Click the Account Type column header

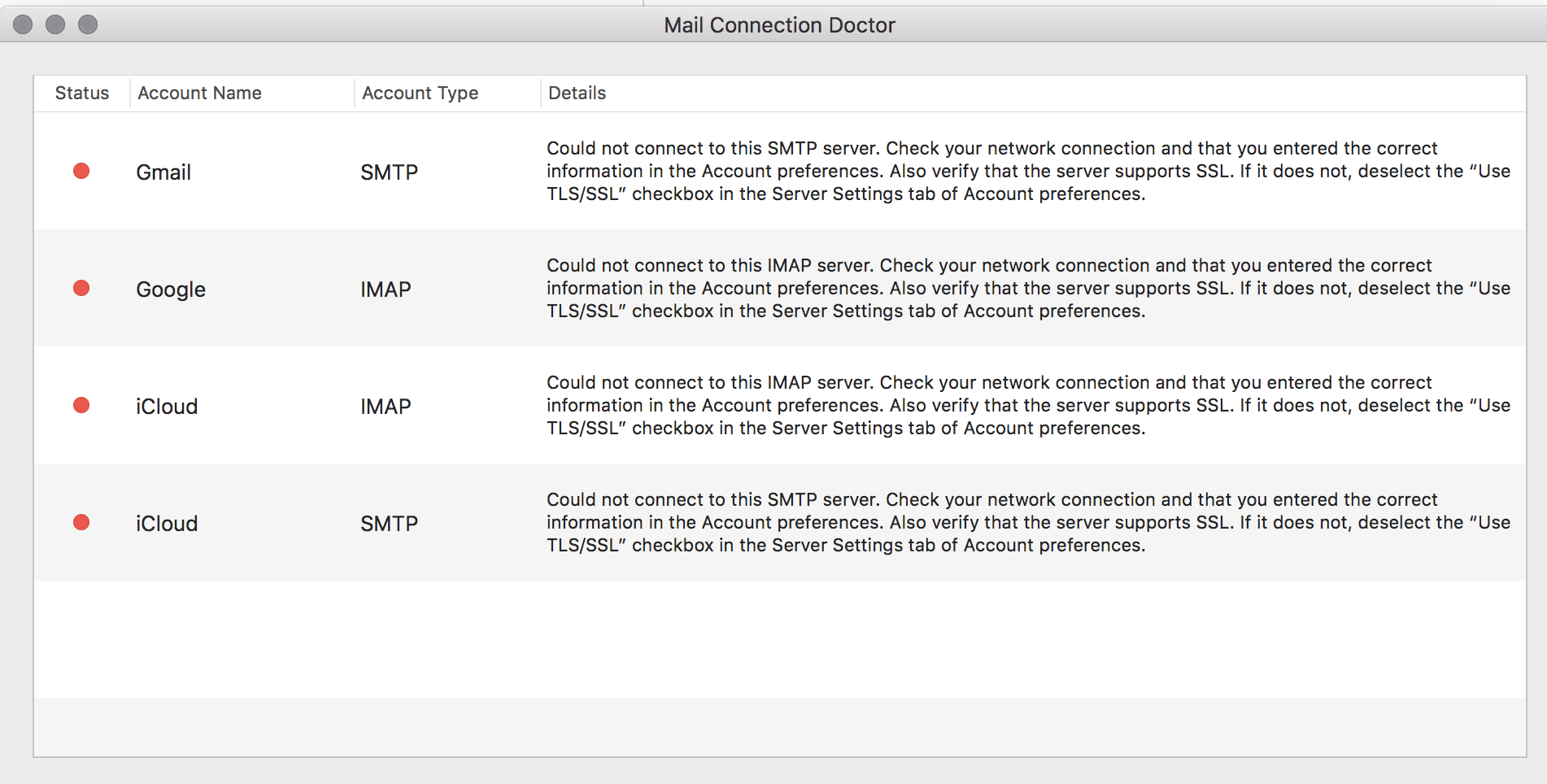click(420, 93)
